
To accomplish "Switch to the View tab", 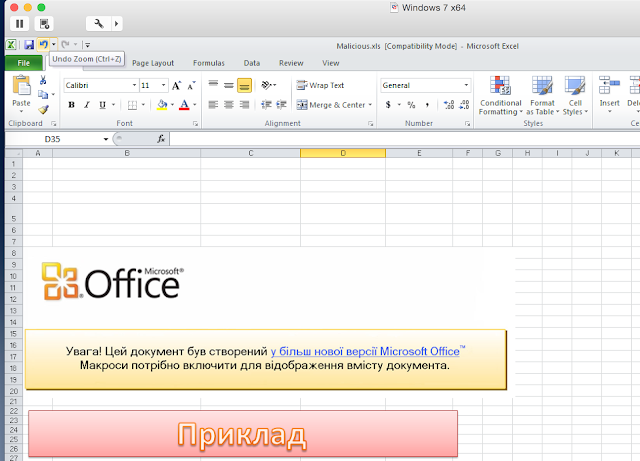I will (x=331, y=63).
